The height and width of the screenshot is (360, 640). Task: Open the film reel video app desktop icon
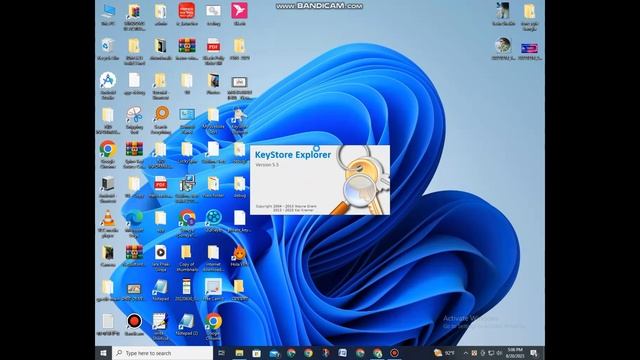(213, 221)
